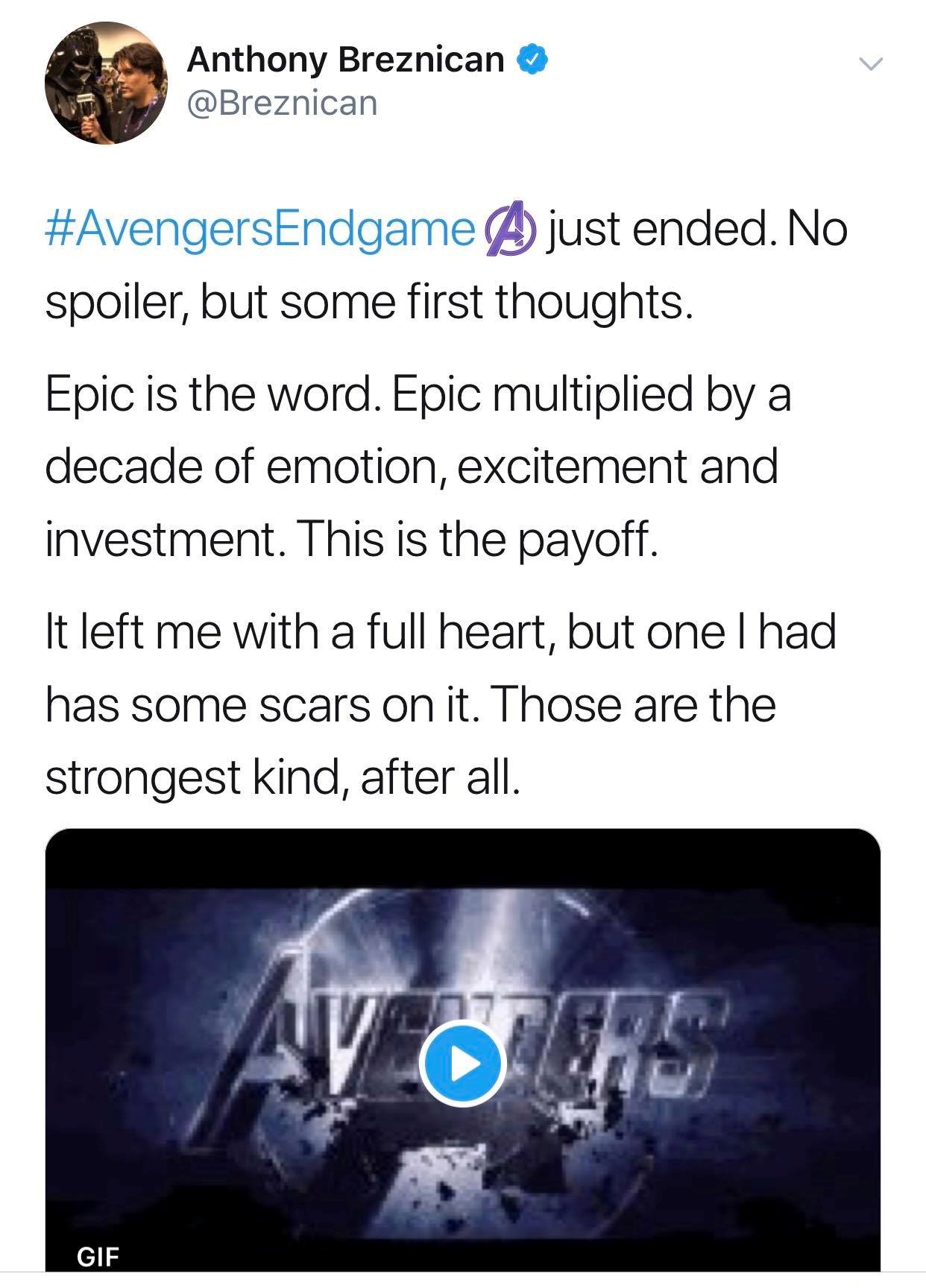Image resolution: width=926 pixels, height=1288 pixels.
Task: Click the Avengers 'A' hashtag emoji
Action: 511,230
